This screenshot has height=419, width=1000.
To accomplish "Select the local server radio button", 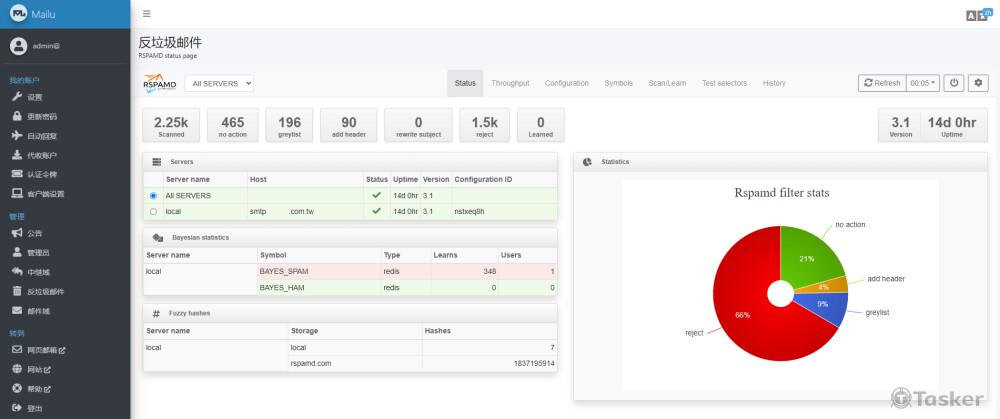I will (153, 211).
